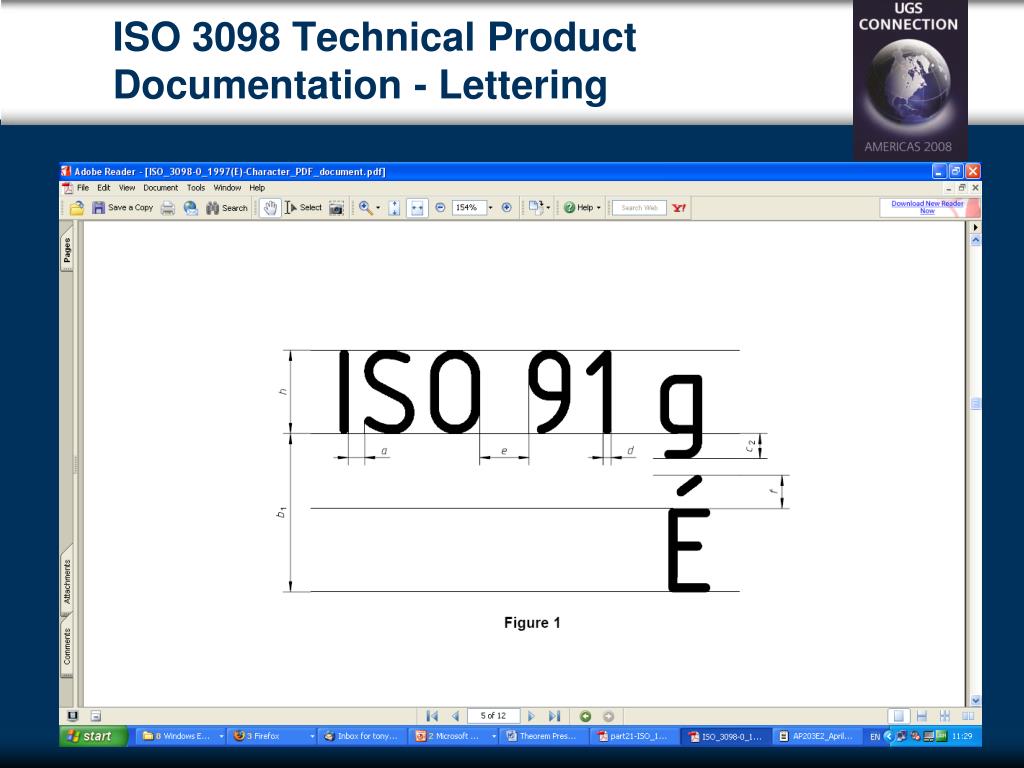Select Single Page layout icon
The image size is (1024, 768).
(x=899, y=716)
